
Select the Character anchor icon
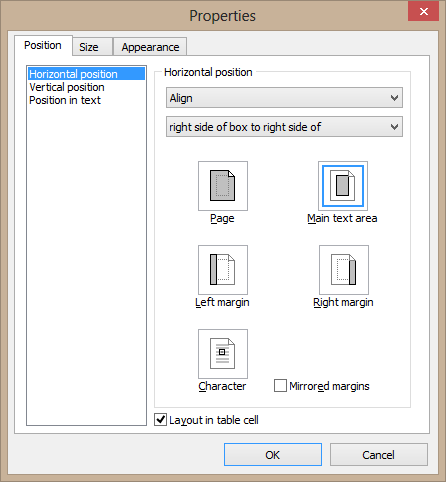tap(223, 354)
